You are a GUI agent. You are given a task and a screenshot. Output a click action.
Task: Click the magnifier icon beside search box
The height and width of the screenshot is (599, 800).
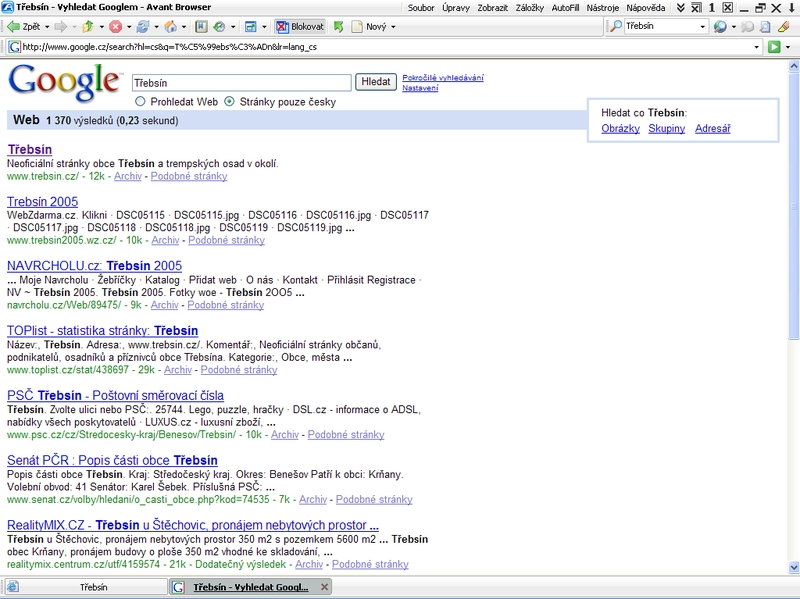tap(616, 26)
